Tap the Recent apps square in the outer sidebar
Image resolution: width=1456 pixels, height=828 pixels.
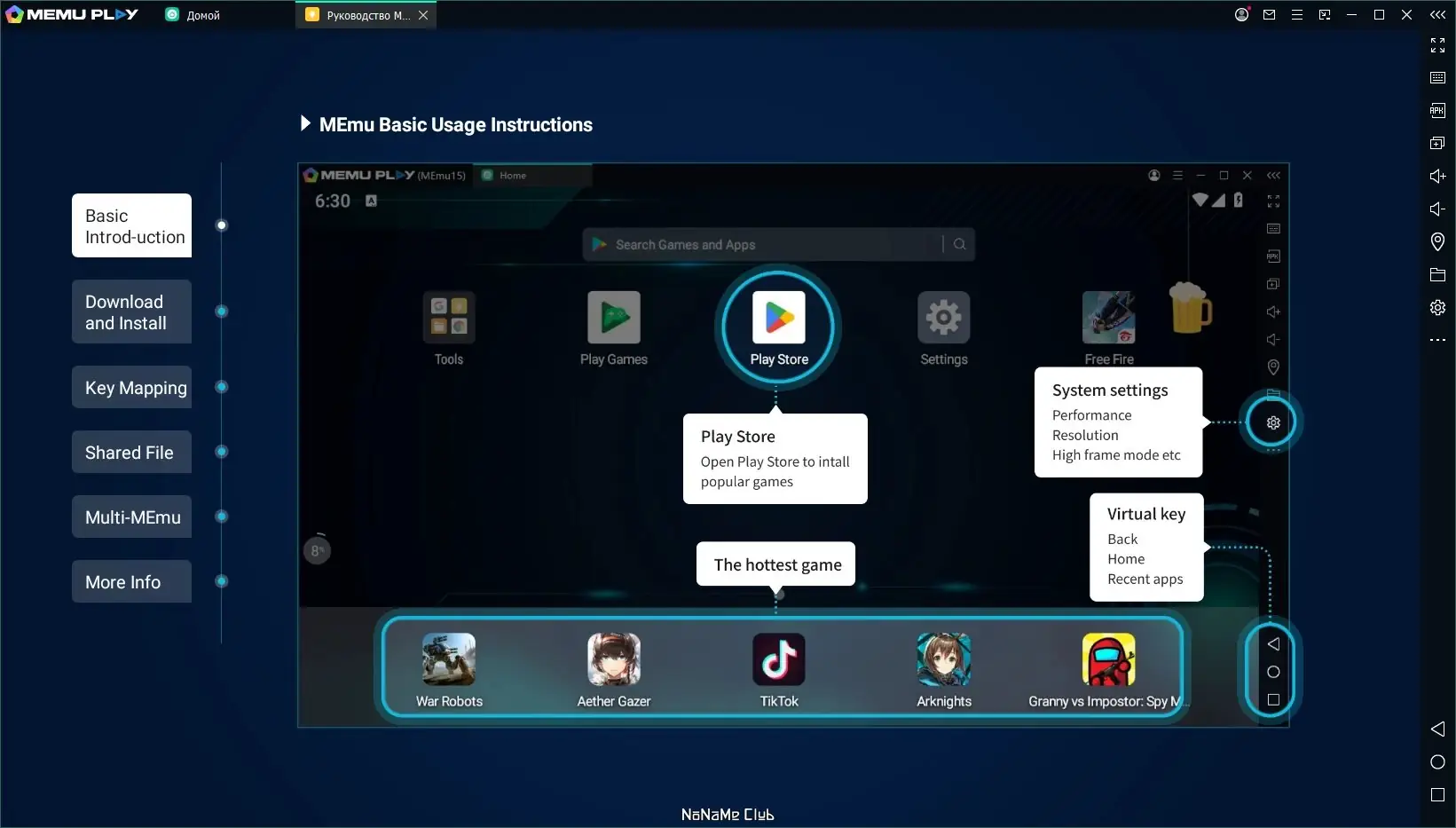click(x=1437, y=794)
